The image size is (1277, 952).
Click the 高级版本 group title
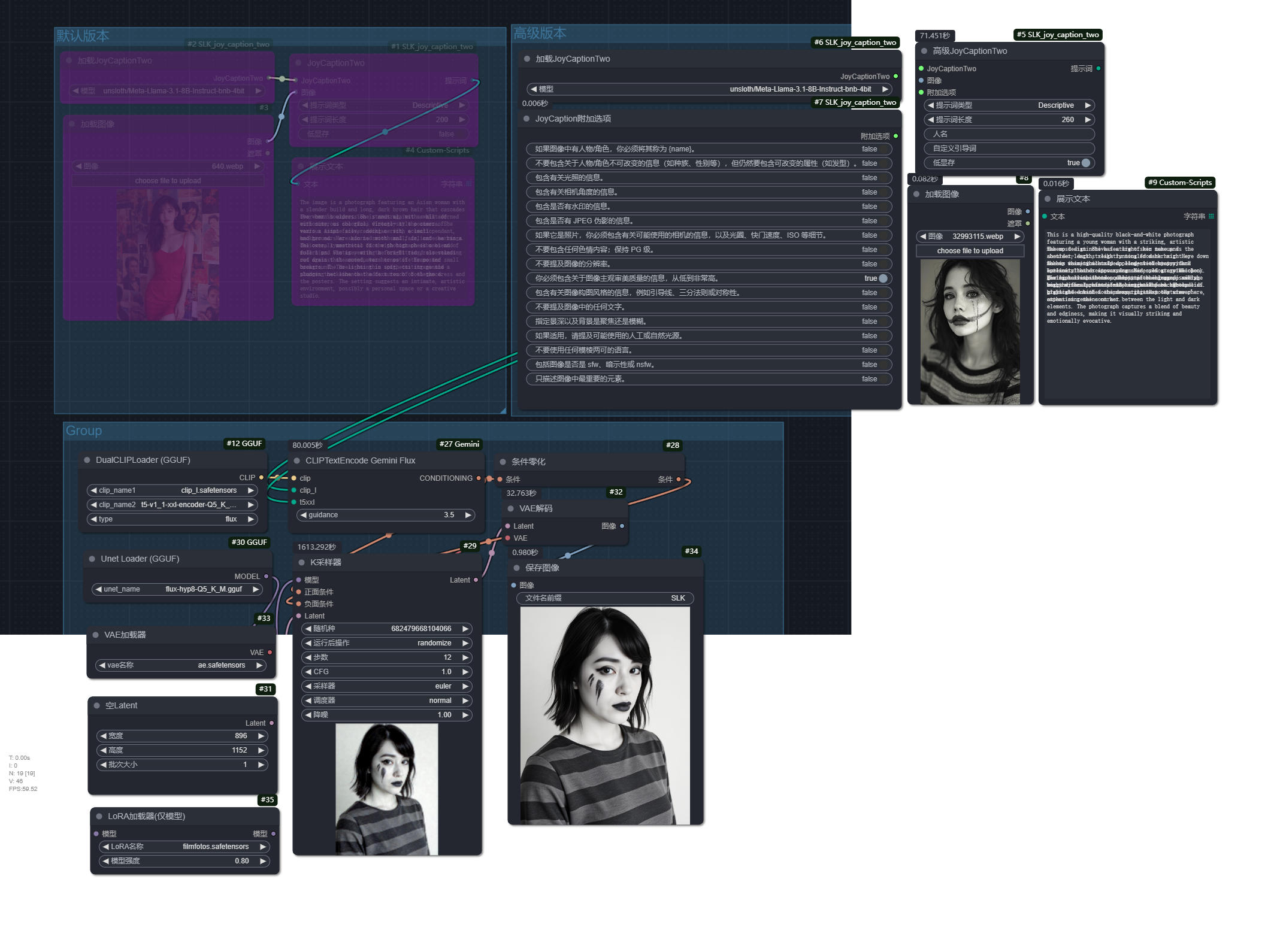point(540,34)
